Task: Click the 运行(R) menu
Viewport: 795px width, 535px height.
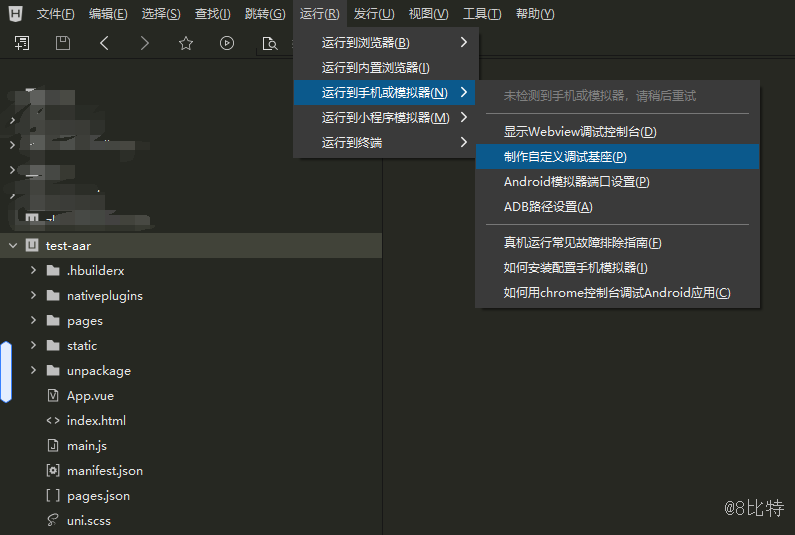Action: click(319, 14)
